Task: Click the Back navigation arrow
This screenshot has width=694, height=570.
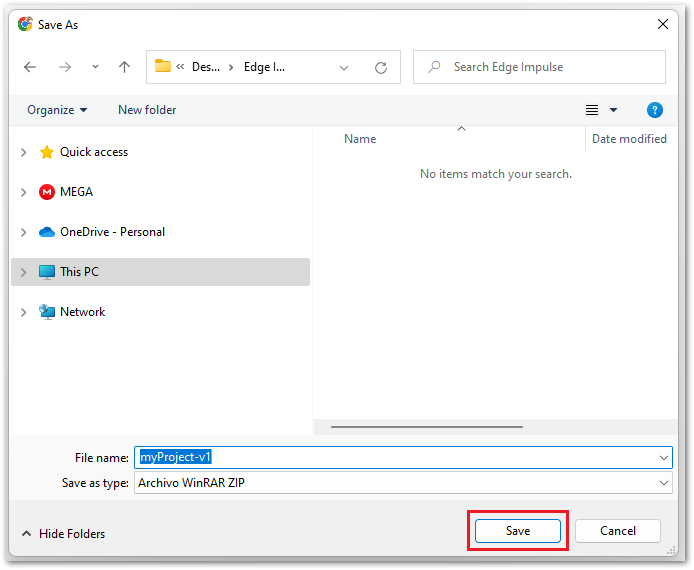Action: pos(30,67)
